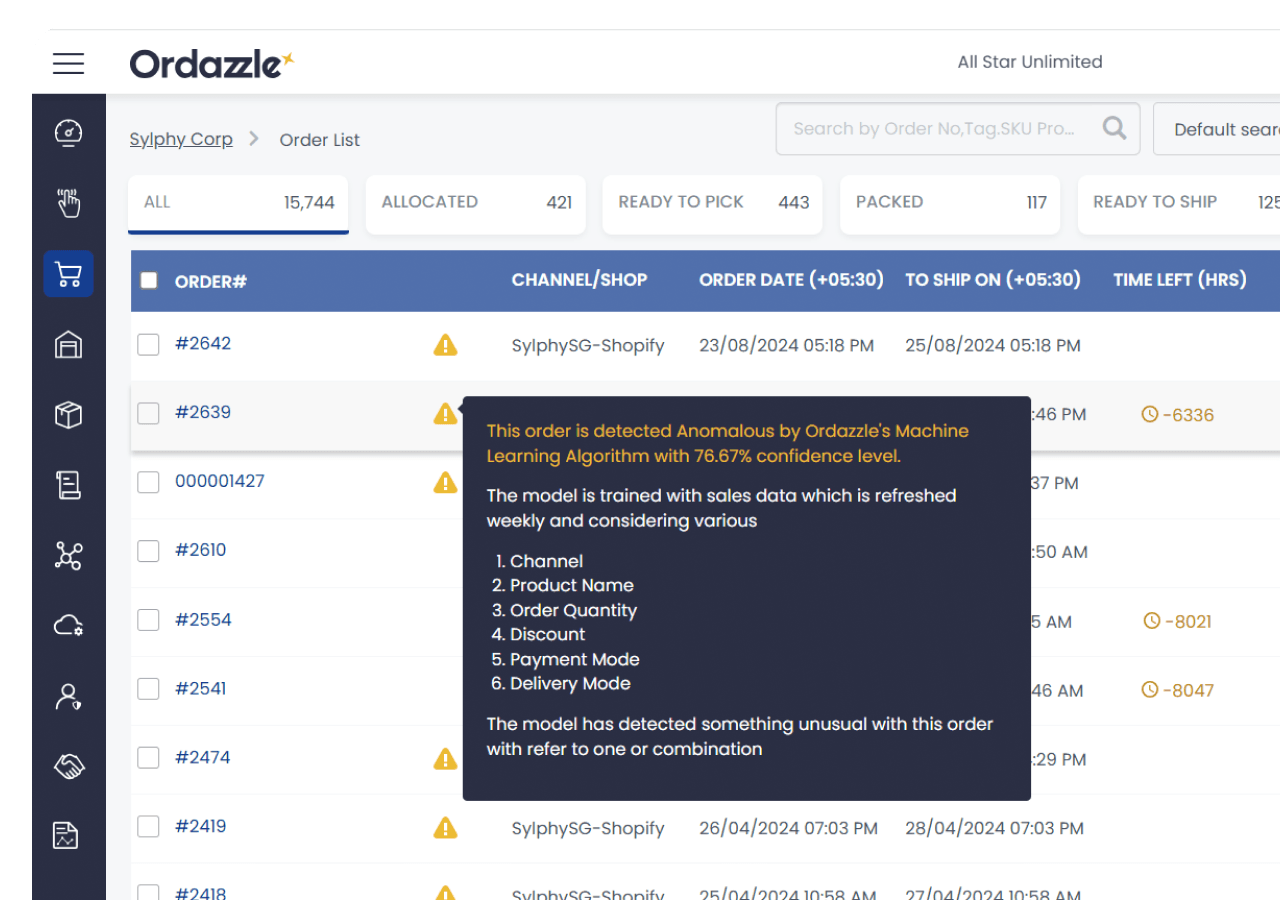Screen dimensions: 1280x900
Task: Open the PACKED orders tab
Action: point(949,202)
